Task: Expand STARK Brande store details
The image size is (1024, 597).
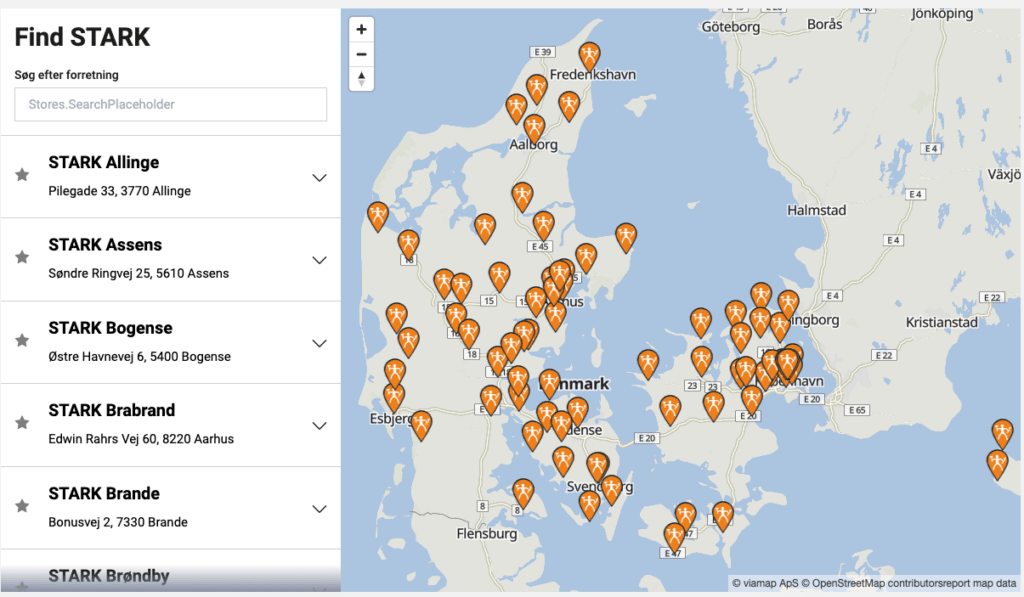Action: 319,509
